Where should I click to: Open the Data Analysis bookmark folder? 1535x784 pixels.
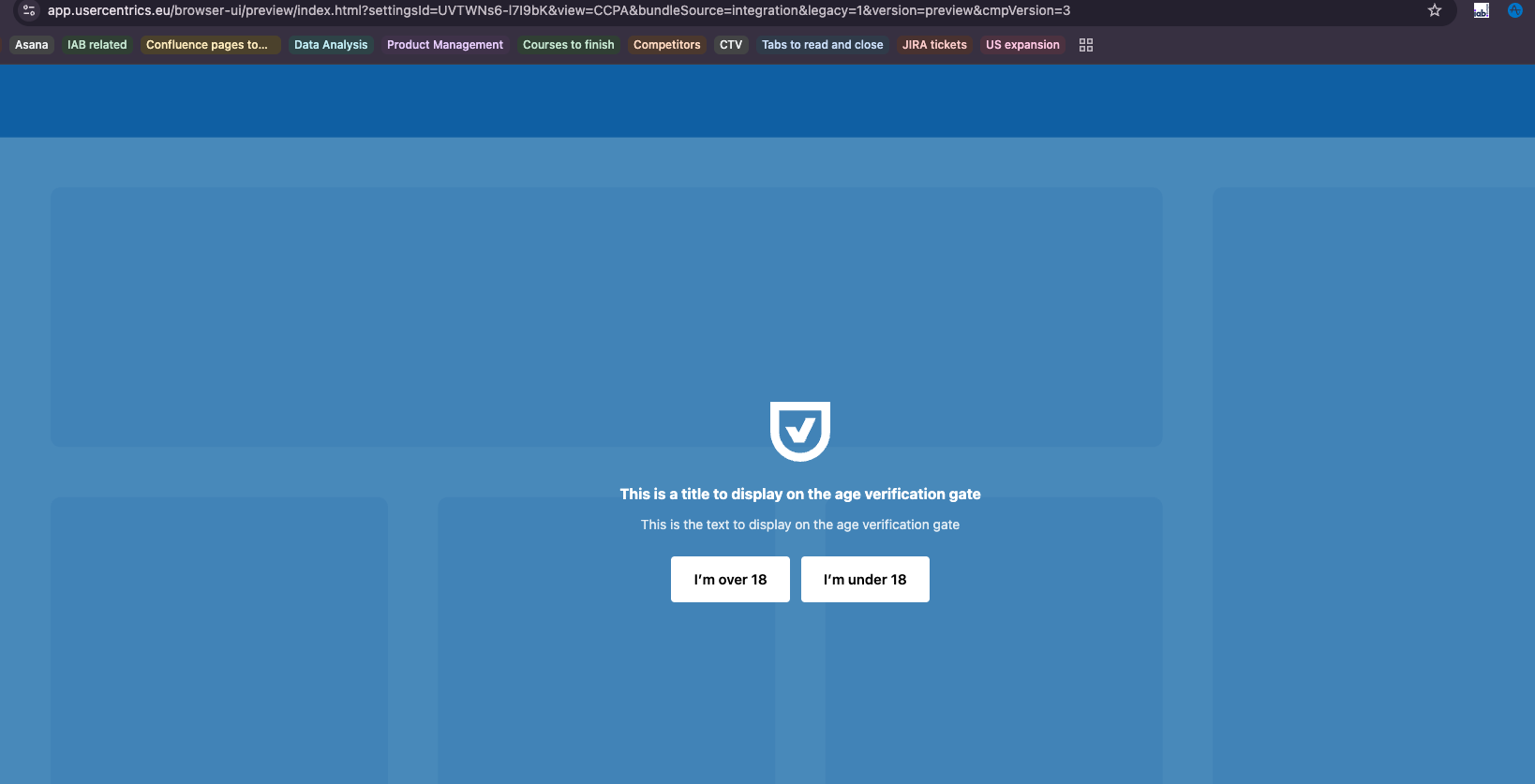pyautogui.click(x=331, y=45)
